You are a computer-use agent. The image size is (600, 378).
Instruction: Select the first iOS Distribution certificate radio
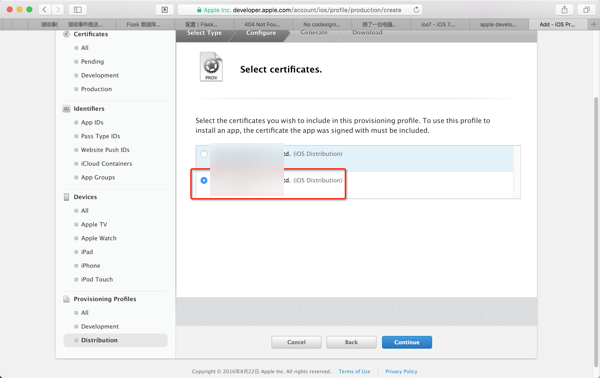point(204,154)
